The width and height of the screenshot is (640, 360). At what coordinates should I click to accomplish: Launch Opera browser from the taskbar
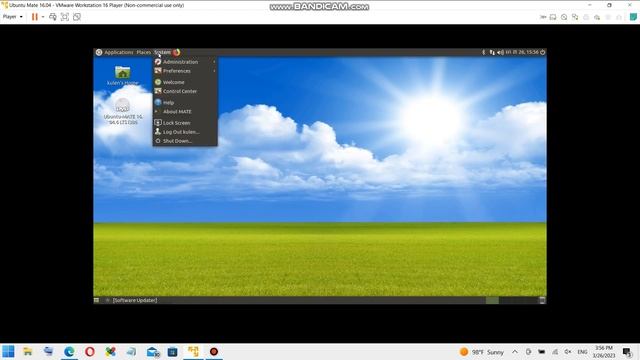90,351
